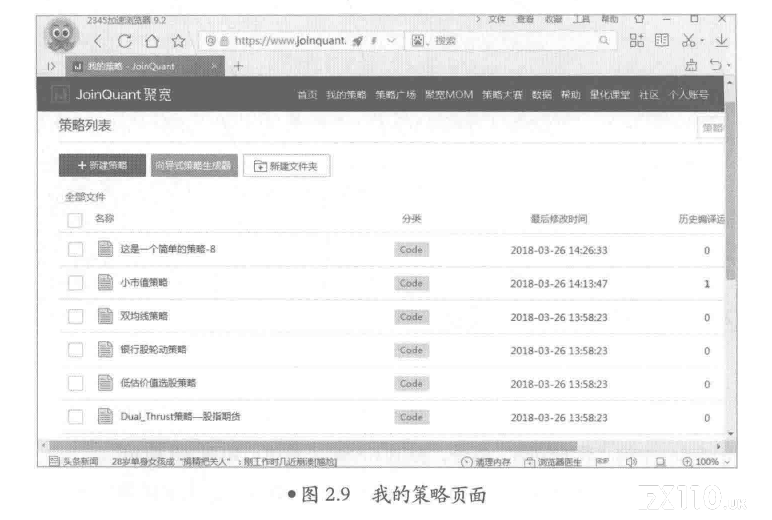Click the 头条新闻 icon in status bar
The image size is (772, 520).
(x=54, y=461)
